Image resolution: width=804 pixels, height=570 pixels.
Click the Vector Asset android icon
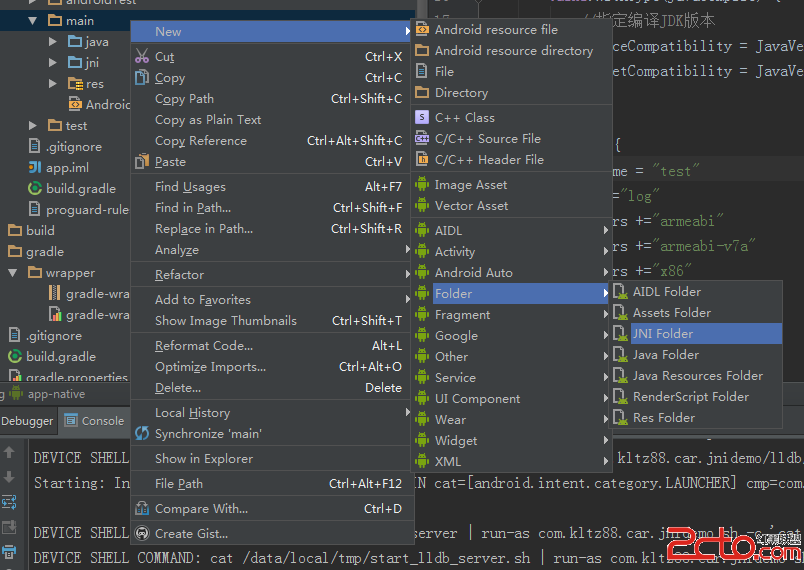pos(422,205)
